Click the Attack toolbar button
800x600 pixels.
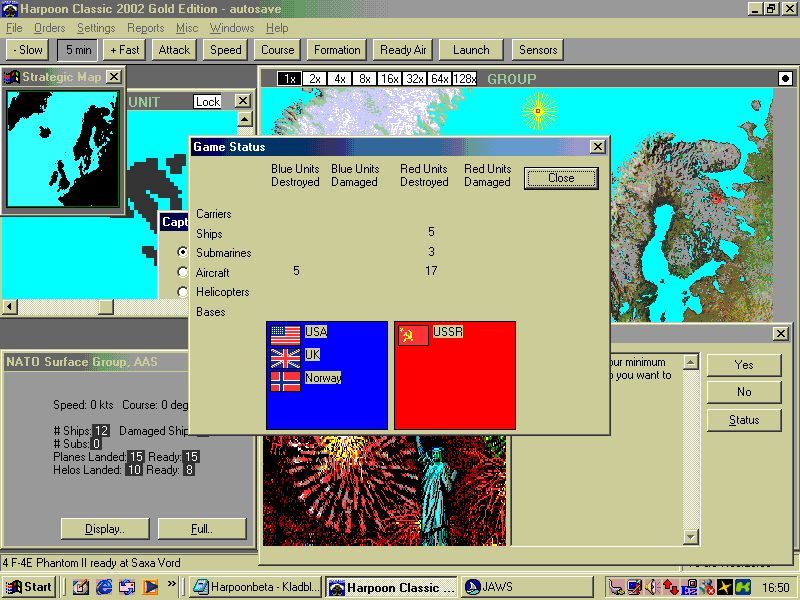coord(174,50)
